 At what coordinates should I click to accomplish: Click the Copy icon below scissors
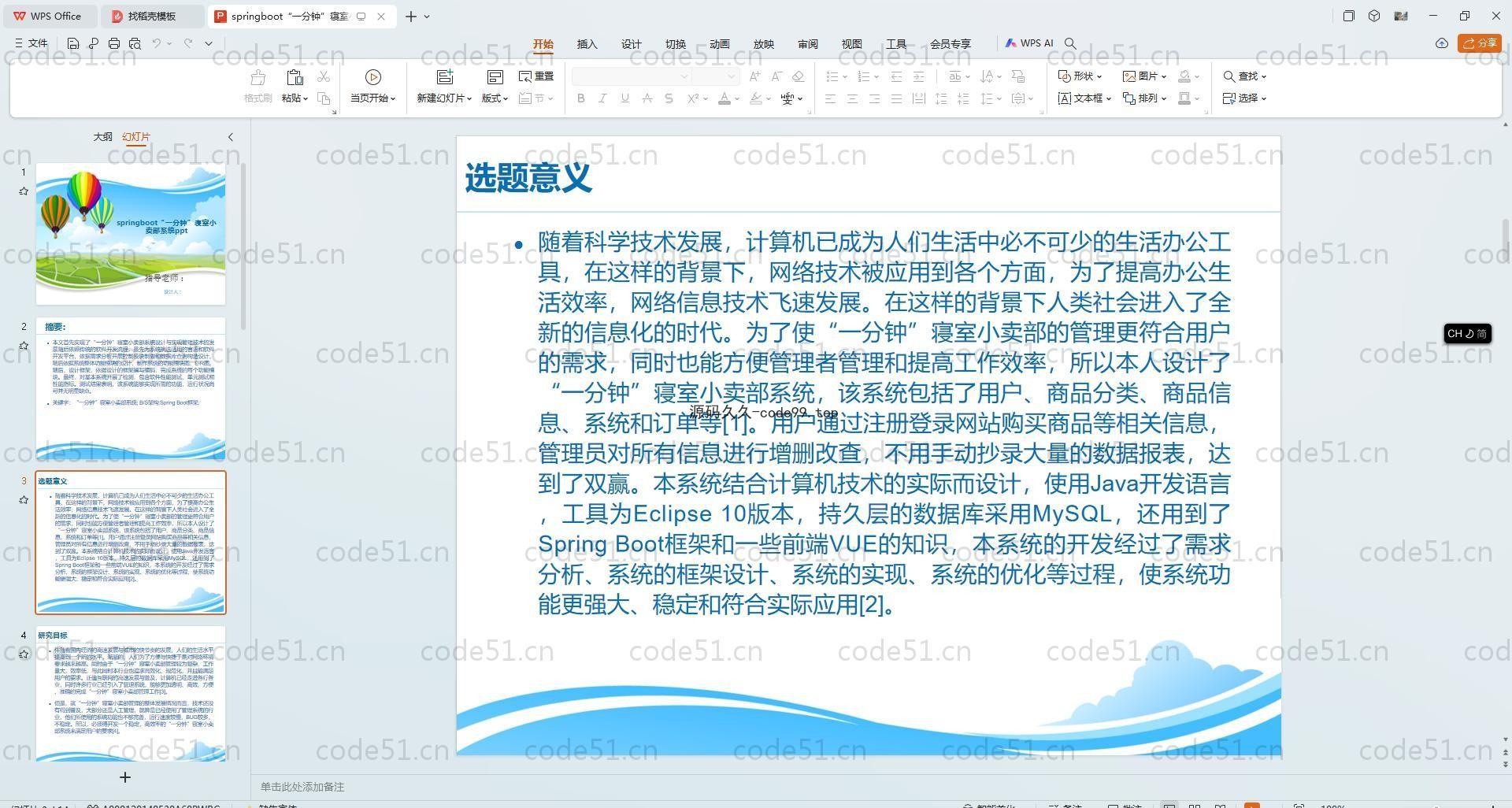[x=324, y=98]
